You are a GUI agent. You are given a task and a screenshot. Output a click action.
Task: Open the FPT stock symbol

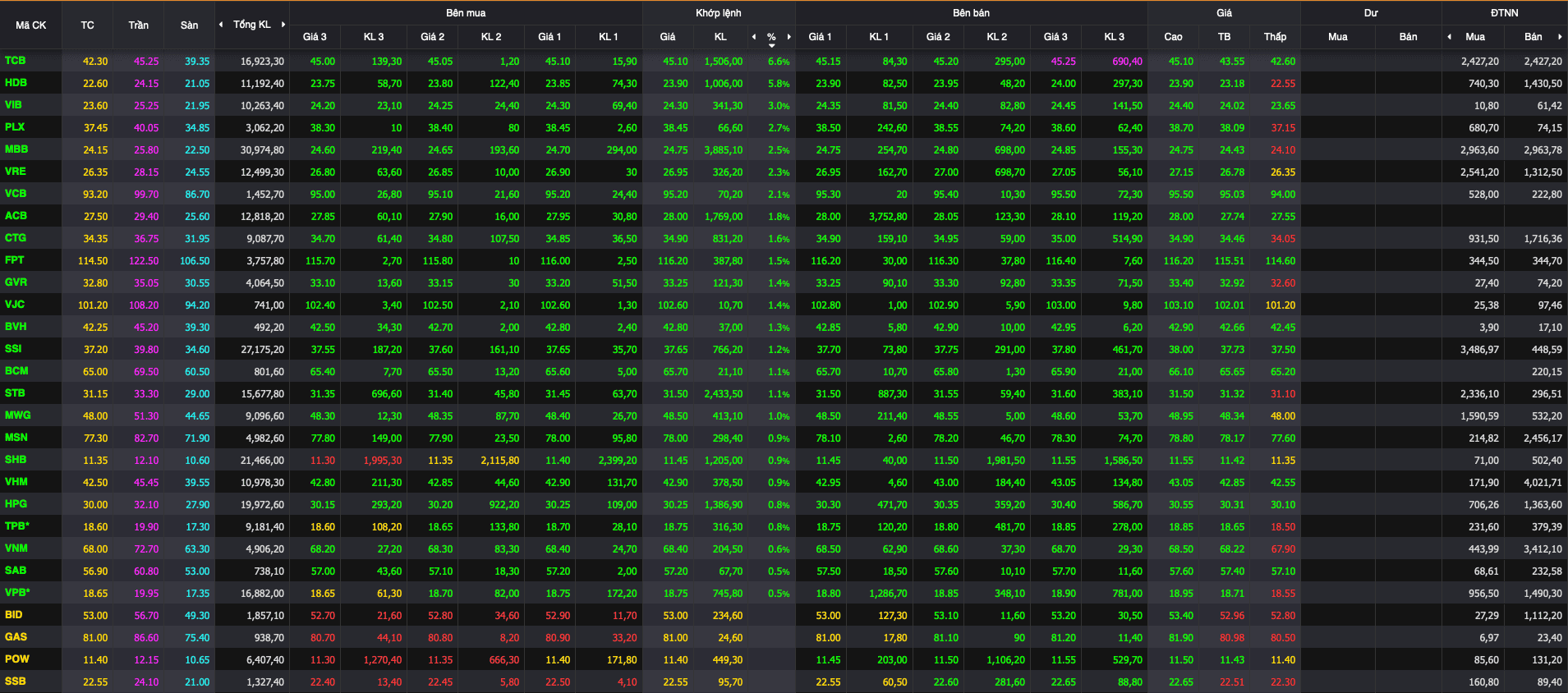click(14, 260)
